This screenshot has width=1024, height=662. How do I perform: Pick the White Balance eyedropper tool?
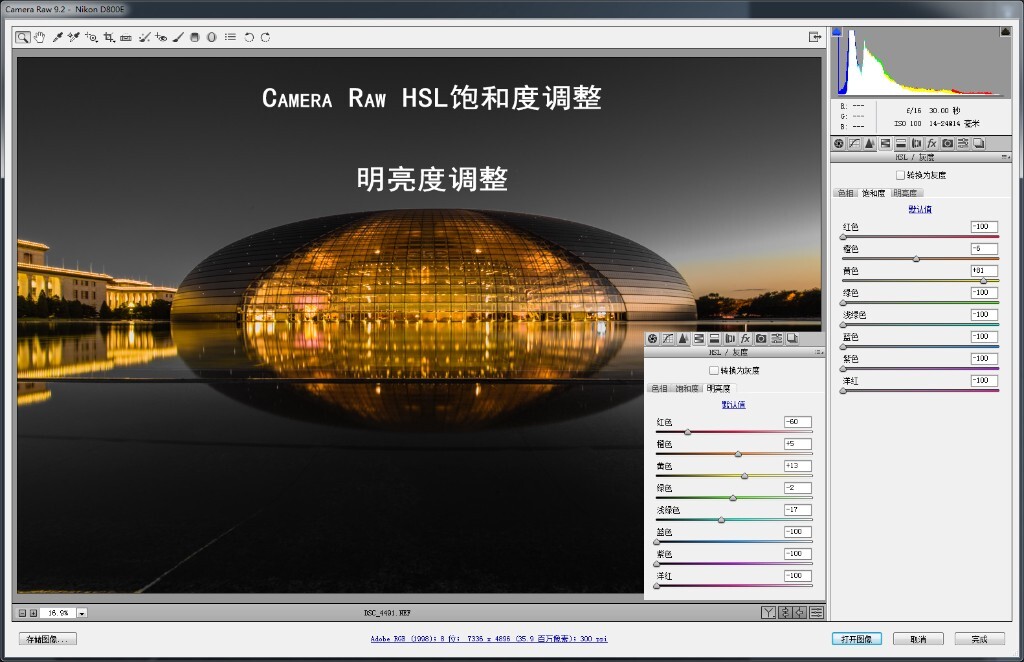tap(57, 37)
